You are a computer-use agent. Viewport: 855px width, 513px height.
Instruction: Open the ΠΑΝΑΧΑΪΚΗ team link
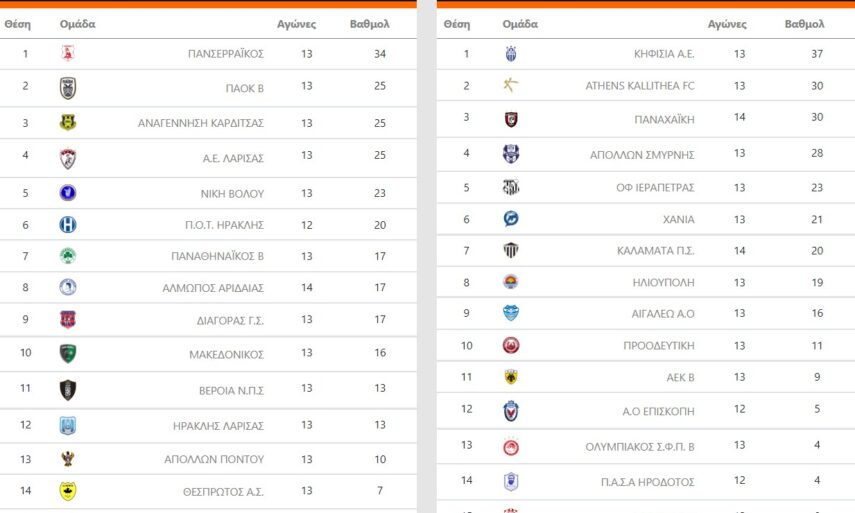point(664,119)
